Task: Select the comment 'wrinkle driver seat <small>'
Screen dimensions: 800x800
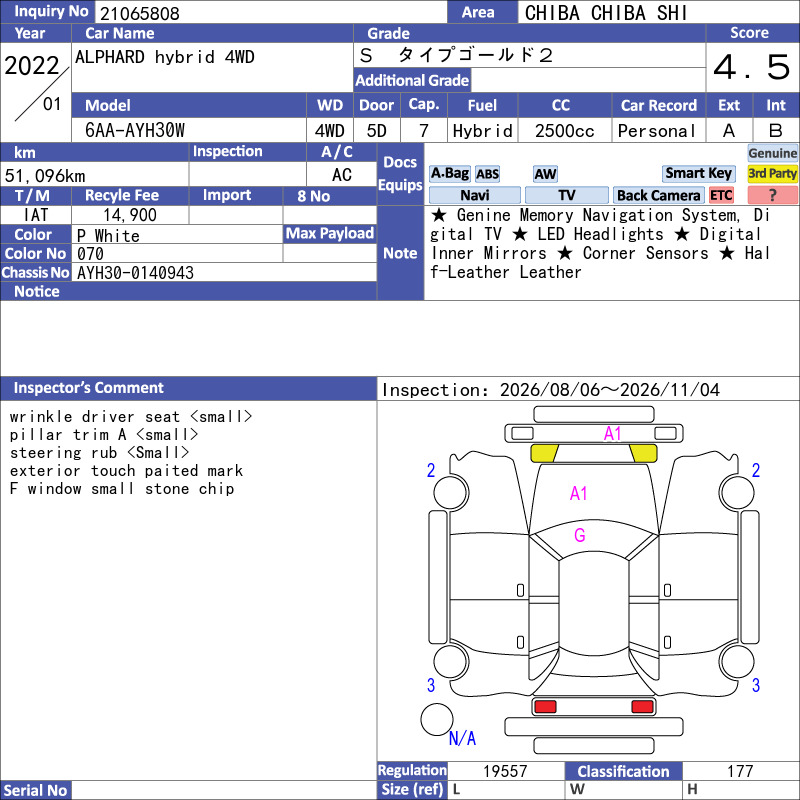Action: (x=131, y=417)
